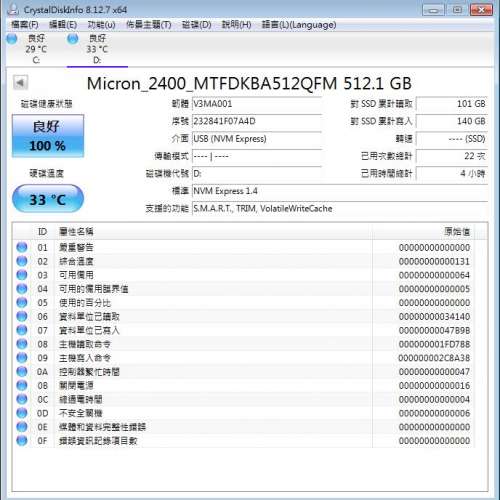The width and height of the screenshot is (500, 500).
Task: Click the drive letter field D:
Action: coord(257,173)
